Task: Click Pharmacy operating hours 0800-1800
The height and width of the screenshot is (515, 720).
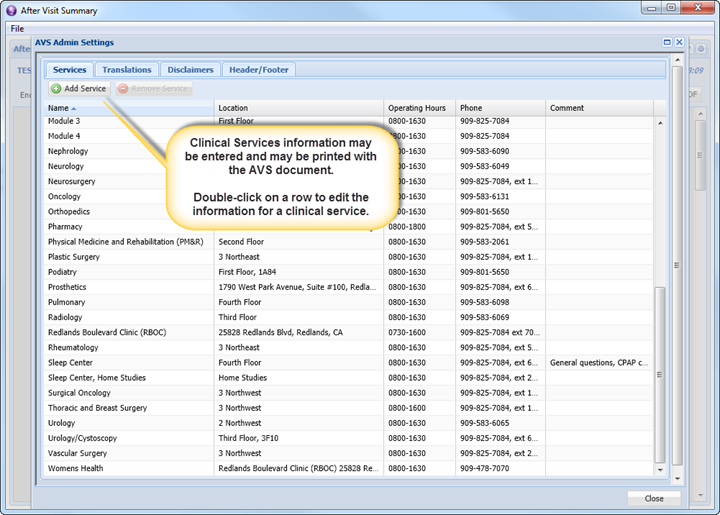Action: click(420, 227)
